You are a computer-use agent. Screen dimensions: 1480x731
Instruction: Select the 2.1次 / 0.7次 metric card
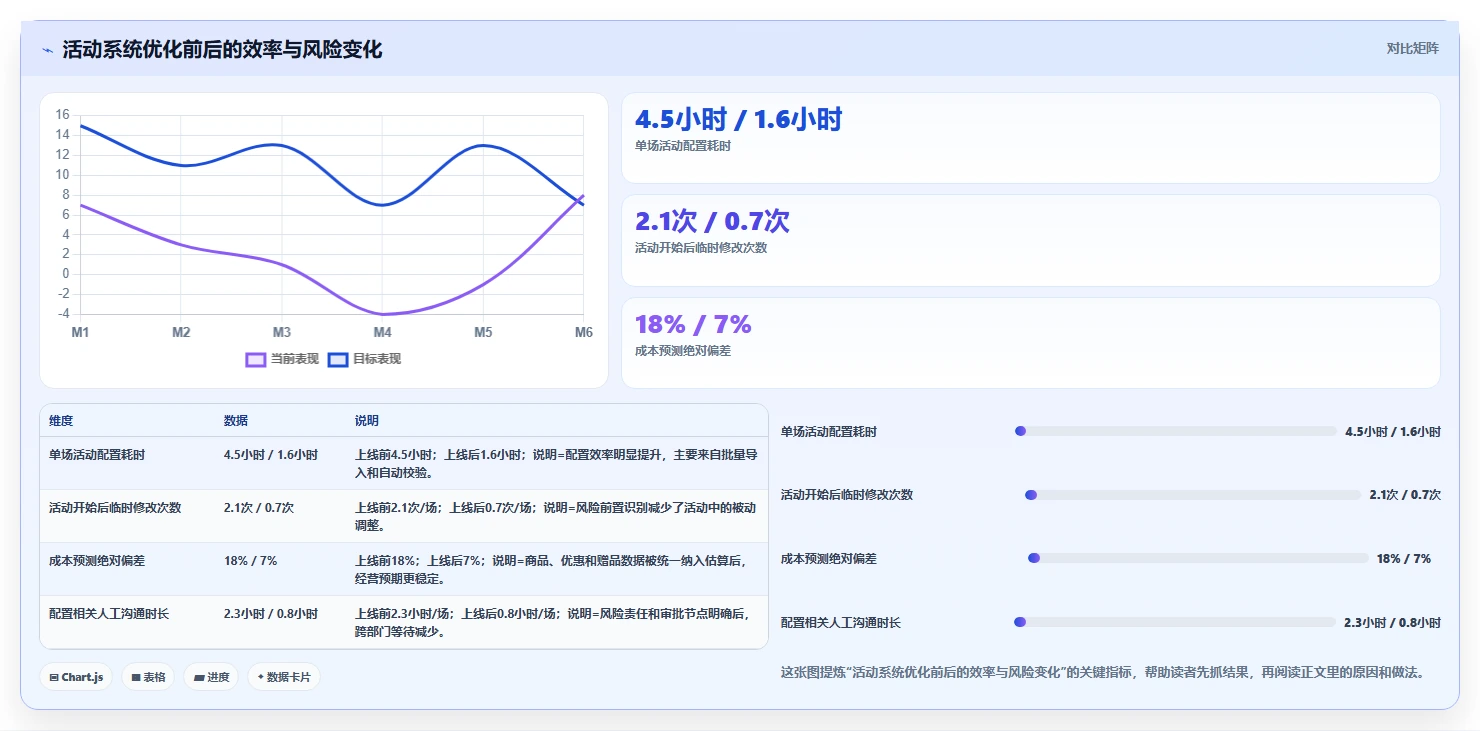coord(1031,240)
